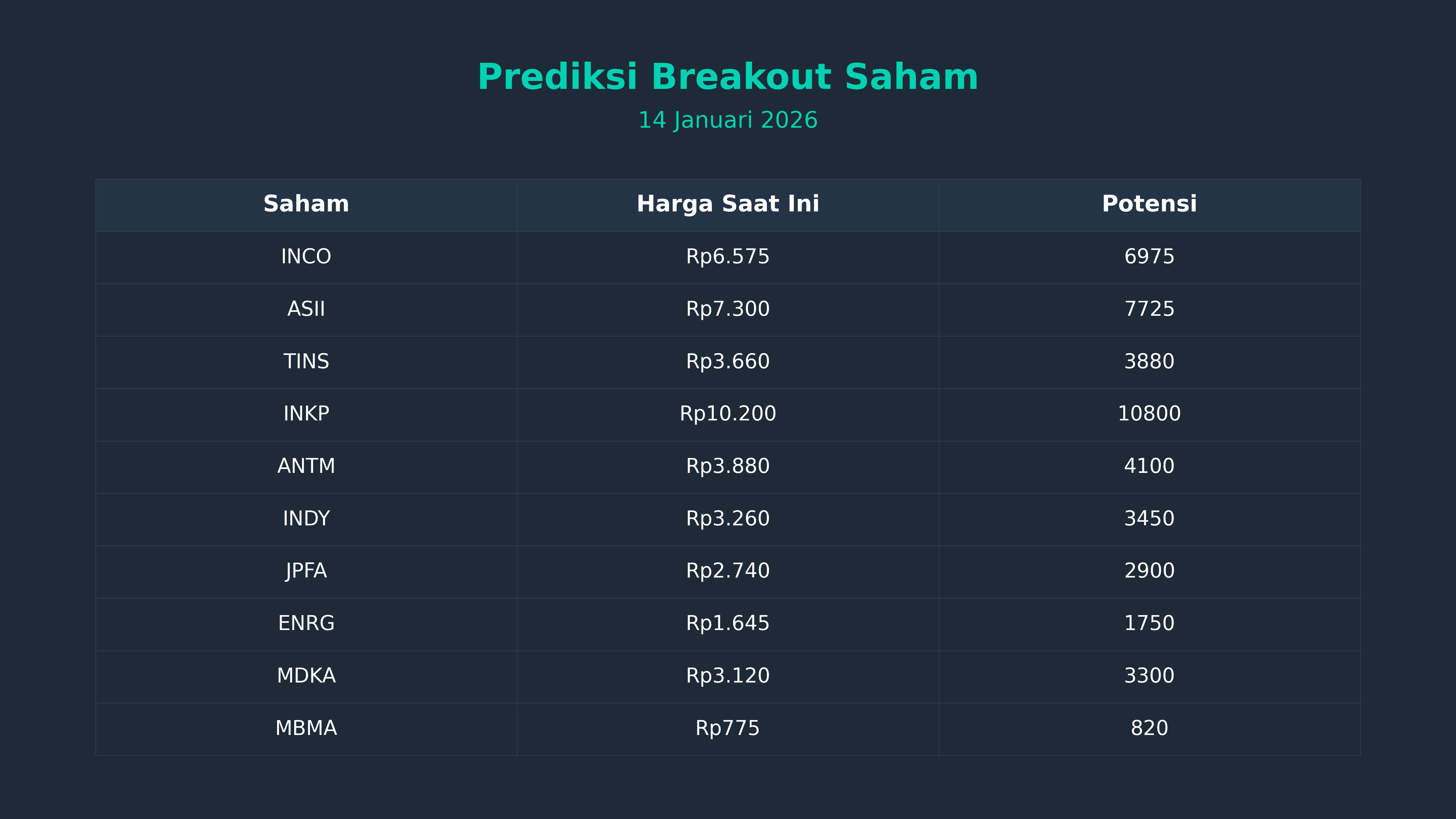The height and width of the screenshot is (819, 1456).
Task: Select the 14 Januari 2026 date text
Action: [727, 120]
